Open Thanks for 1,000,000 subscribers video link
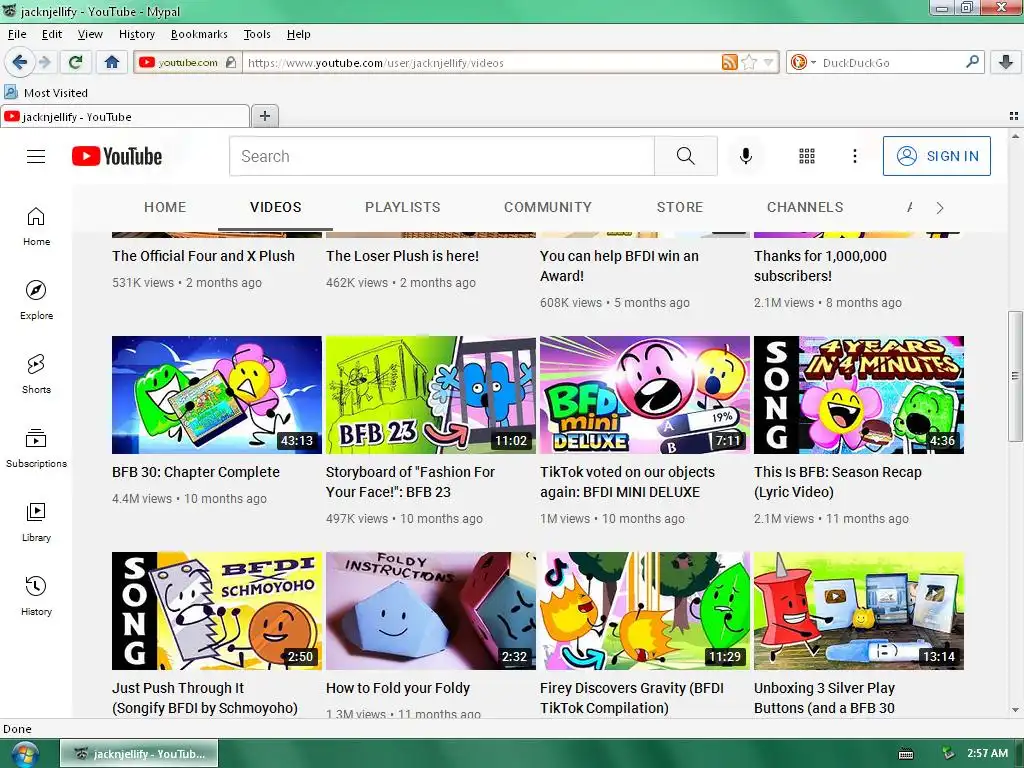Viewport: 1024px width, 768px height. (x=820, y=266)
